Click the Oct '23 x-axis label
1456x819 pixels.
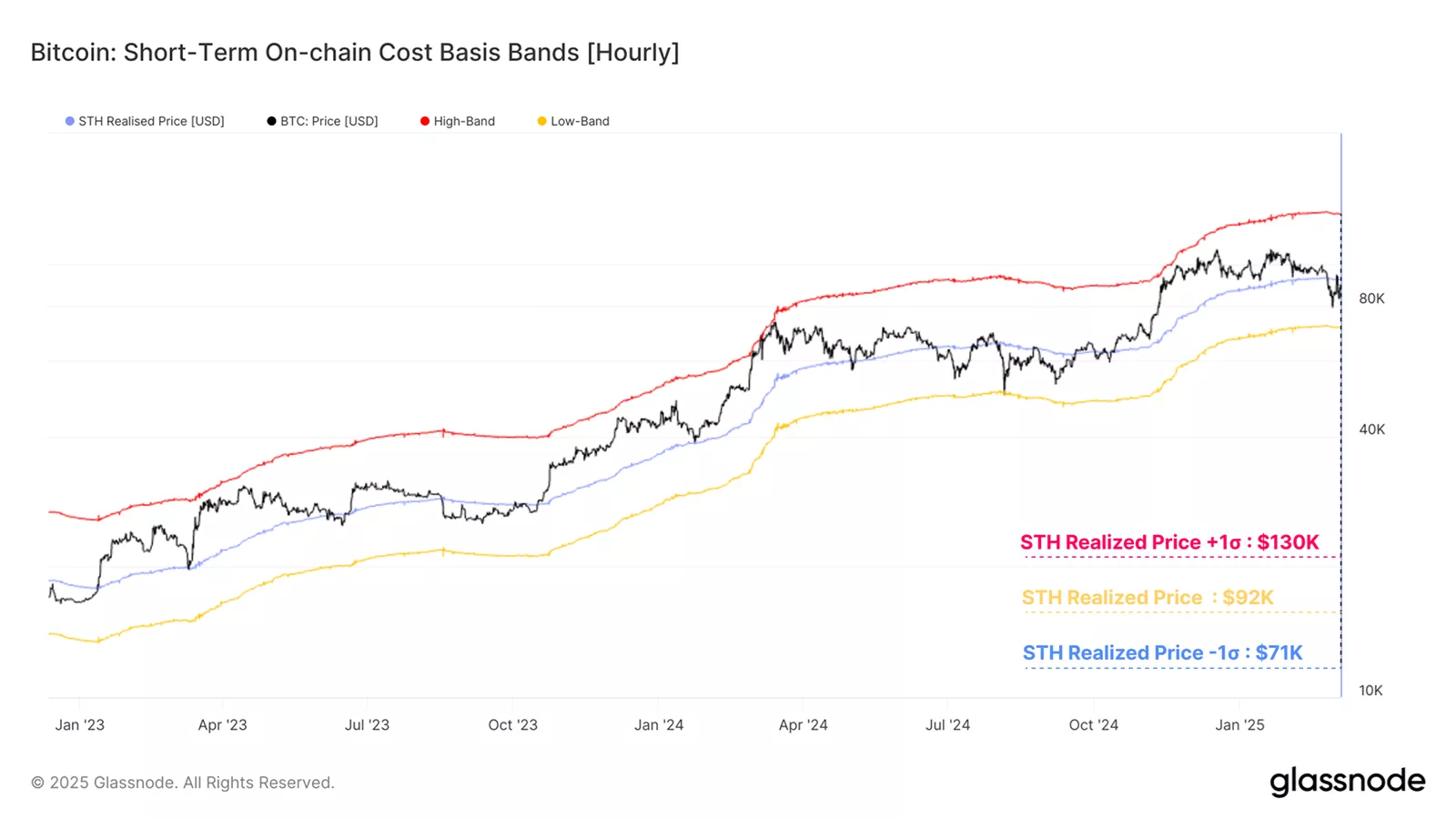click(x=512, y=725)
